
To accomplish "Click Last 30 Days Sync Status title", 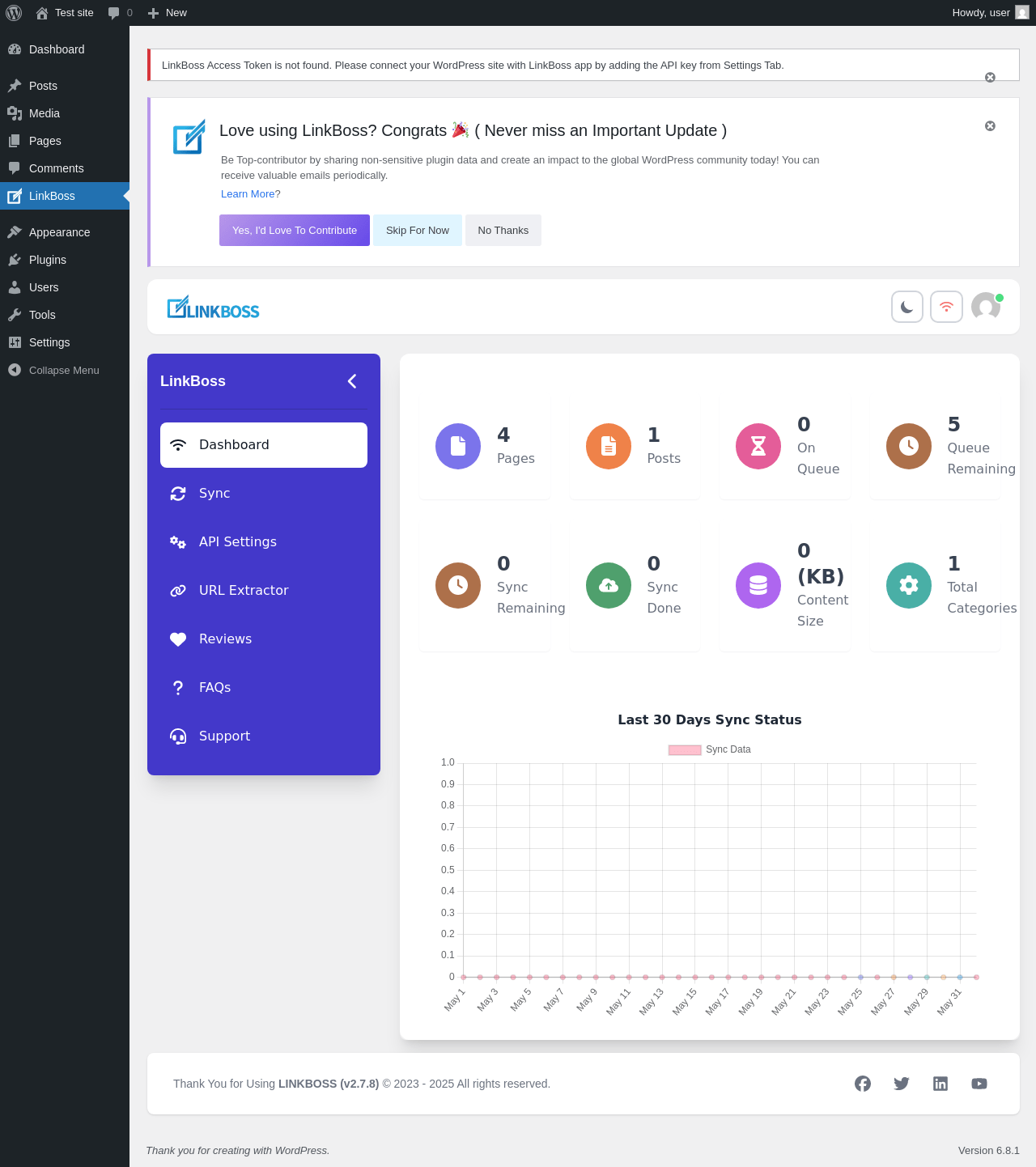I will pos(710,719).
